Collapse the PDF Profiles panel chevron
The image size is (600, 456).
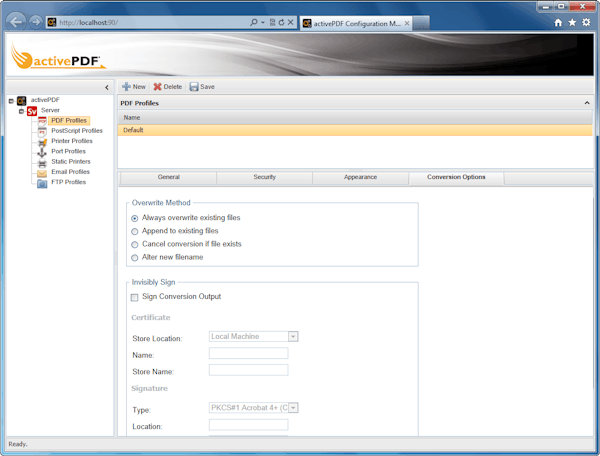click(587, 103)
